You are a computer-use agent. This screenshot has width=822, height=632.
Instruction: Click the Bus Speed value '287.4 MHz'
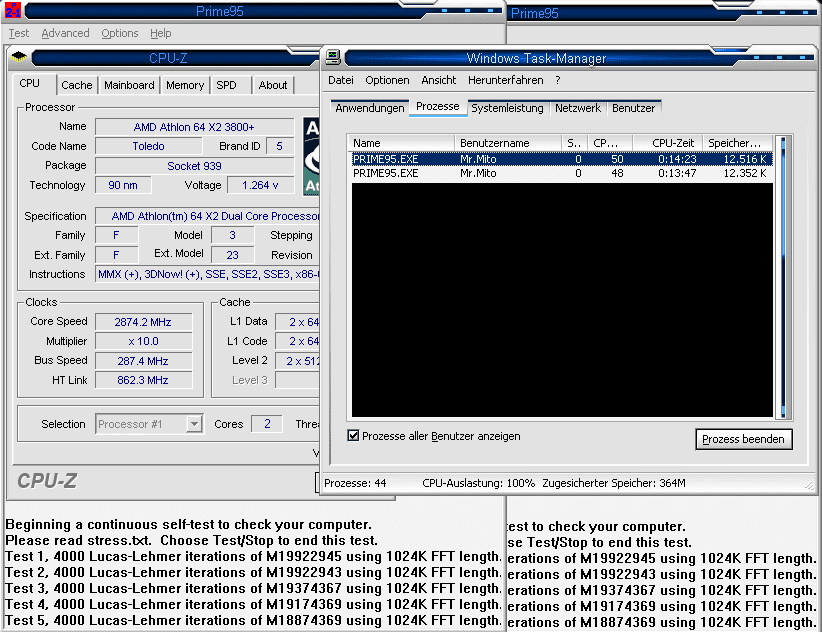pos(143,361)
